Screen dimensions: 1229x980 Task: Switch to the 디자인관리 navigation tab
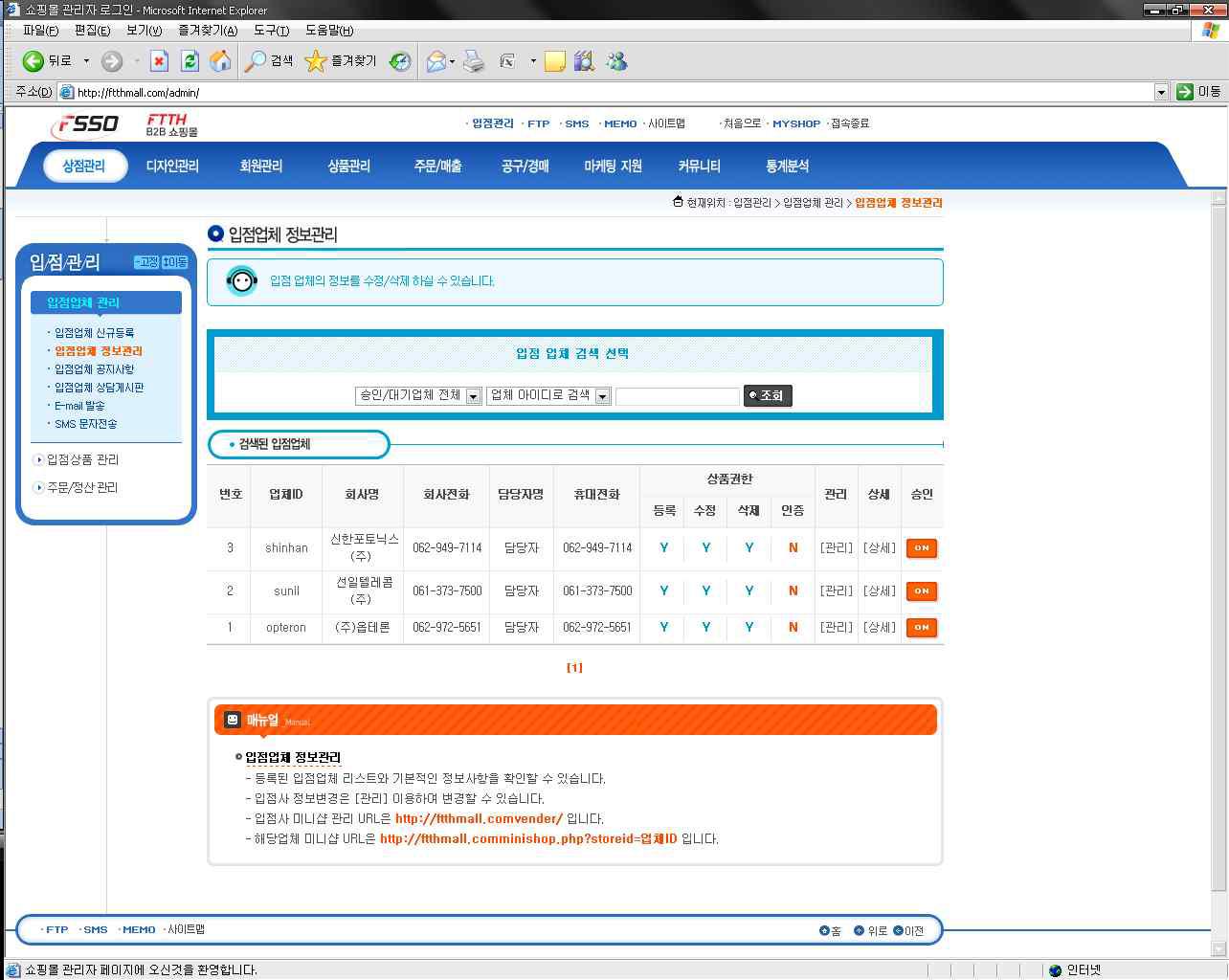[x=172, y=167]
